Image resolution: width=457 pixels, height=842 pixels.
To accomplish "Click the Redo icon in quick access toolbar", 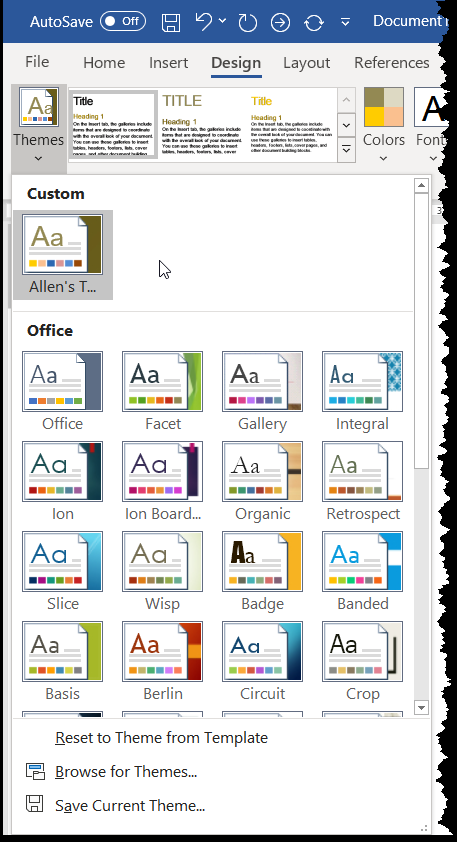I will (x=248, y=22).
